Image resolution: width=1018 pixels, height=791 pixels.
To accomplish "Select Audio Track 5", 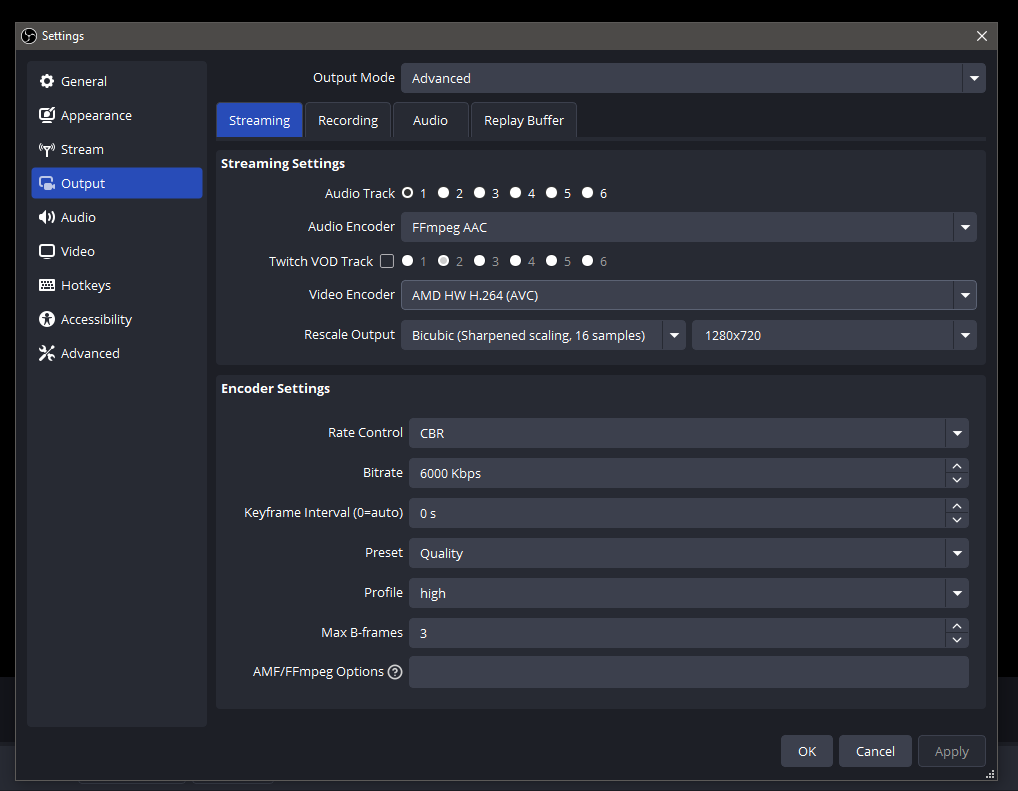I will coord(551,193).
